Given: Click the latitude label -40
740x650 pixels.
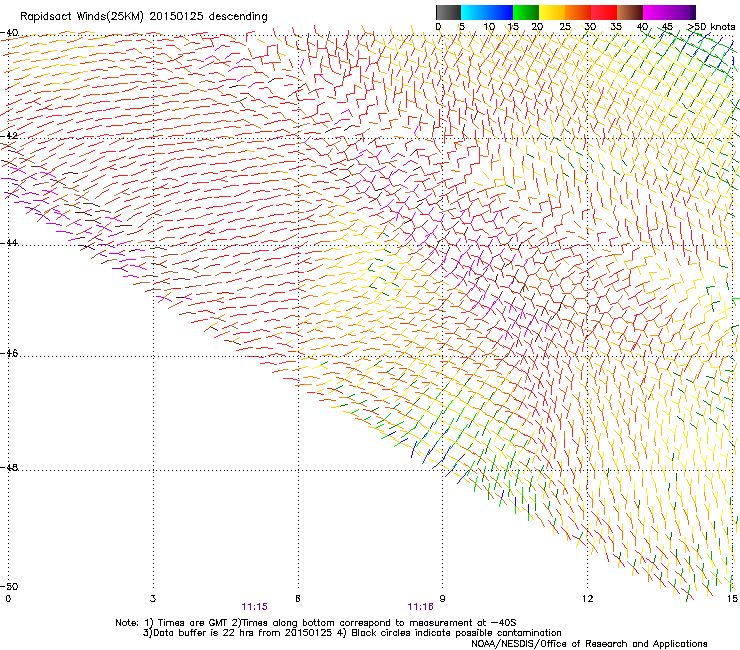Looking at the screenshot, I should click(9, 33).
